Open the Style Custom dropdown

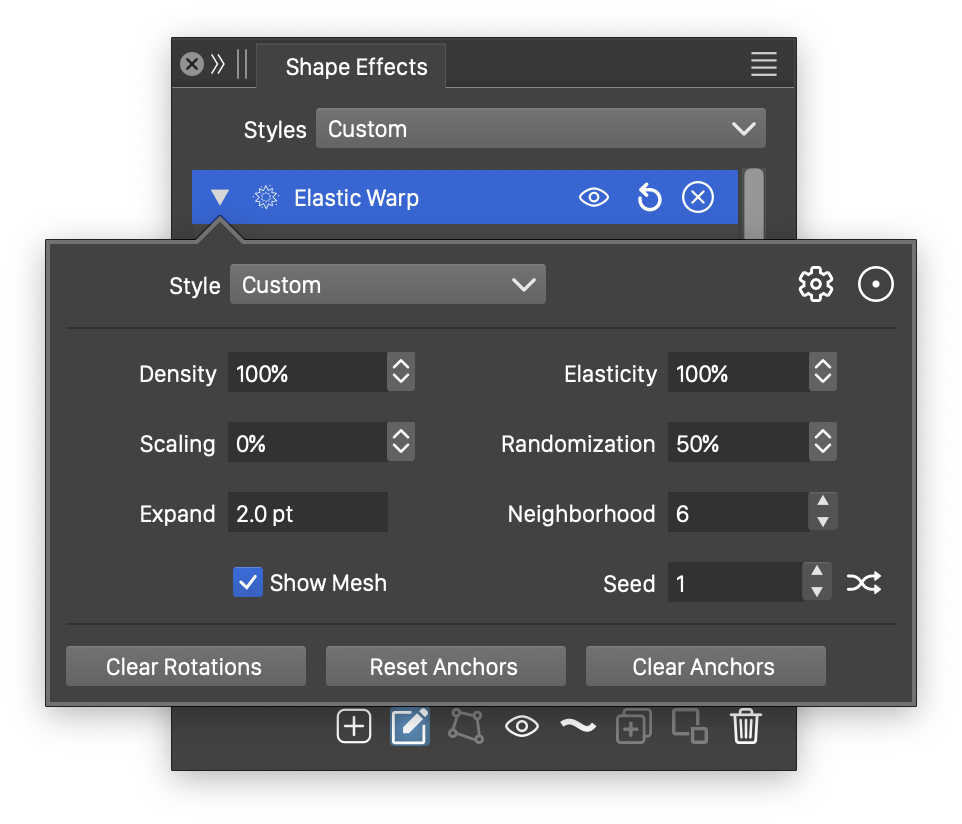[388, 285]
